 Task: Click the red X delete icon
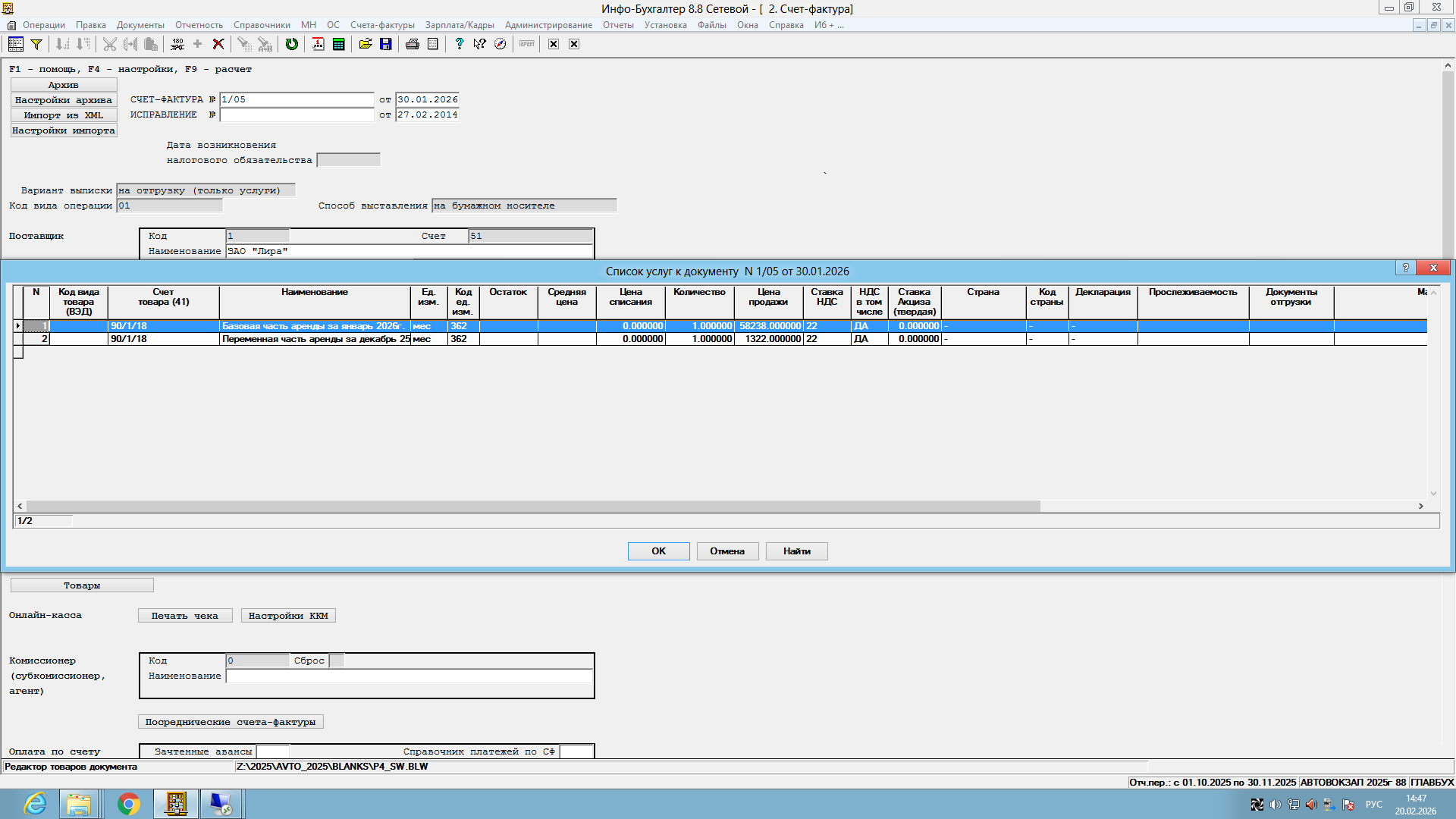(218, 44)
